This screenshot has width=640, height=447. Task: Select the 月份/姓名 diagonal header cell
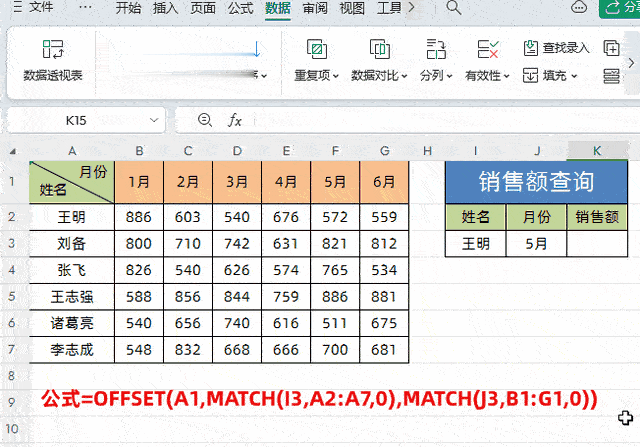click(72, 182)
